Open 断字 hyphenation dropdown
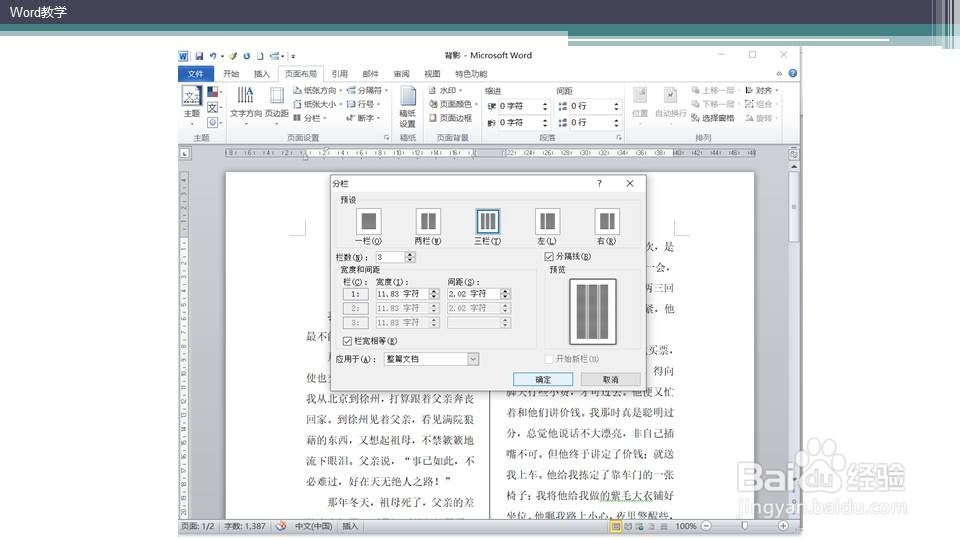The height and width of the screenshot is (540, 960). (x=364, y=118)
